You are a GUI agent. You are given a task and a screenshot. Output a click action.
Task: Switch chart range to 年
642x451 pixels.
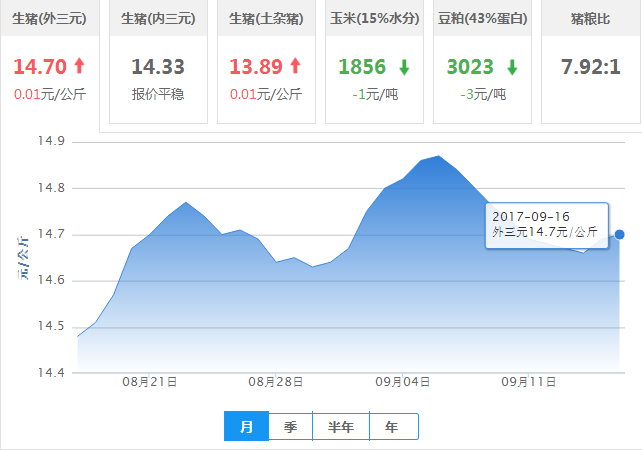click(393, 426)
